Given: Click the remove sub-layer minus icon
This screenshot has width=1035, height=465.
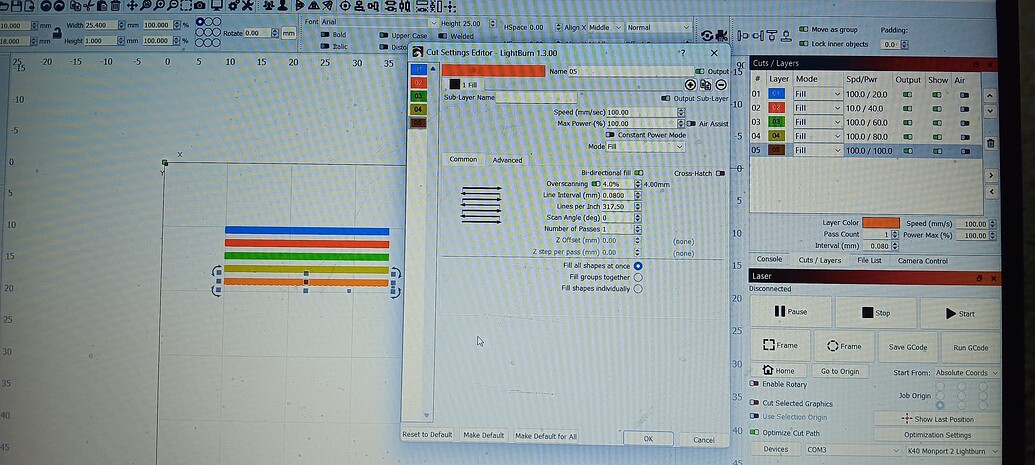Looking at the screenshot, I should coord(720,85).
